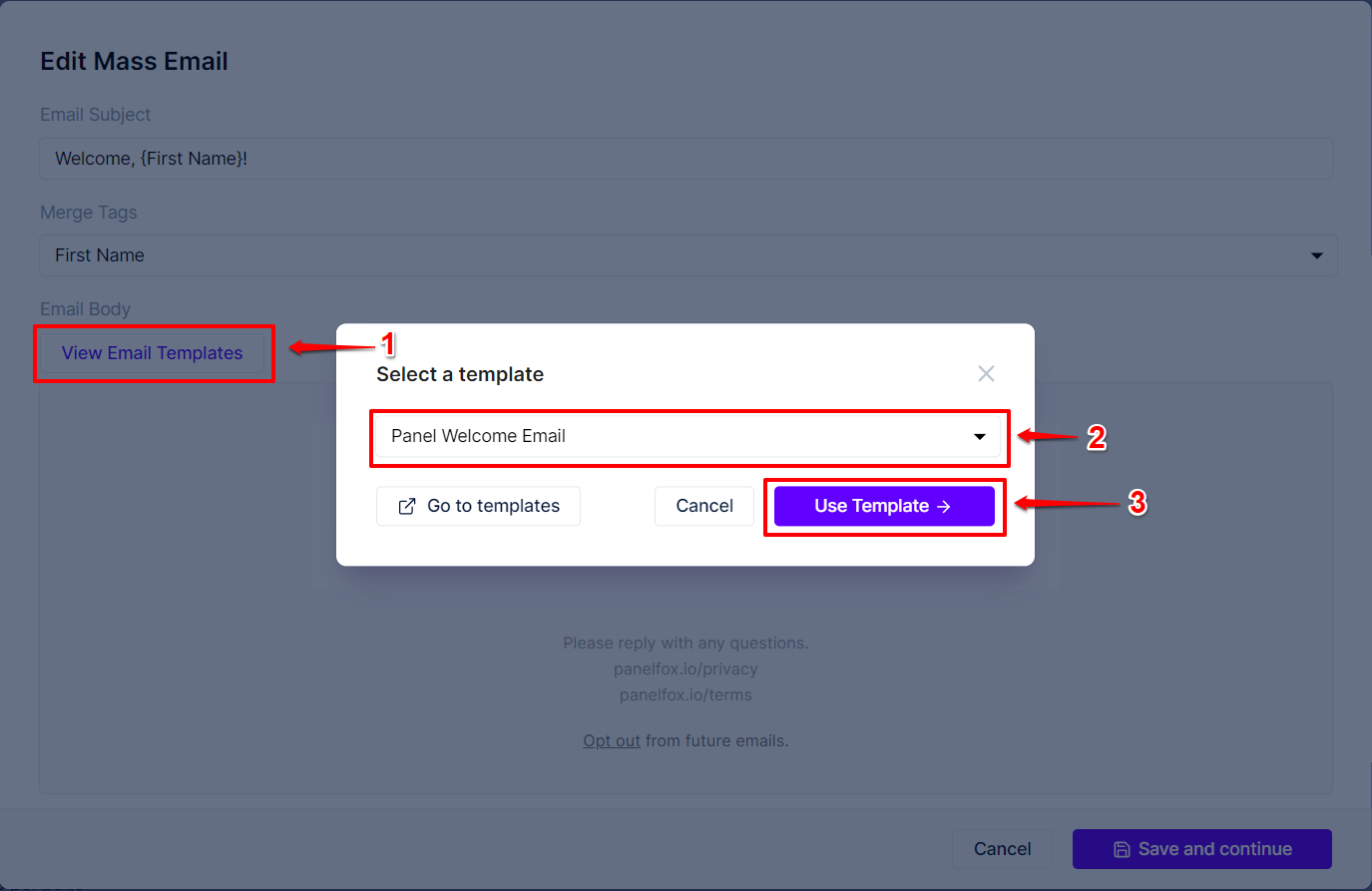Viewport: 1372px width, 891px height.
Task: Click the panelfox.io/privacy text
Action: (x=686, y=668)
